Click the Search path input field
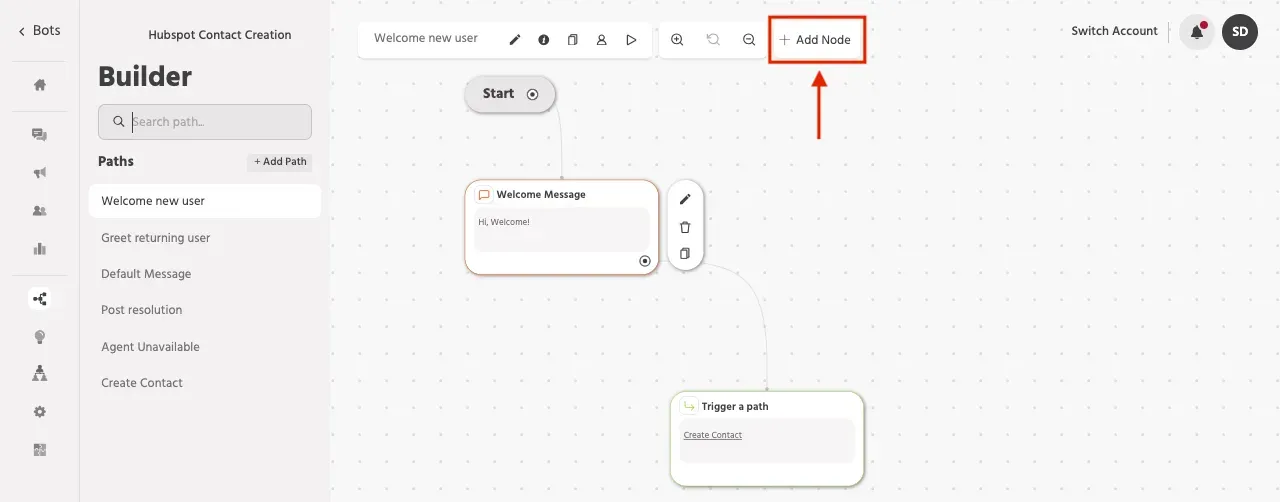This screenshot has height=502, width=1280. (205, 122)
